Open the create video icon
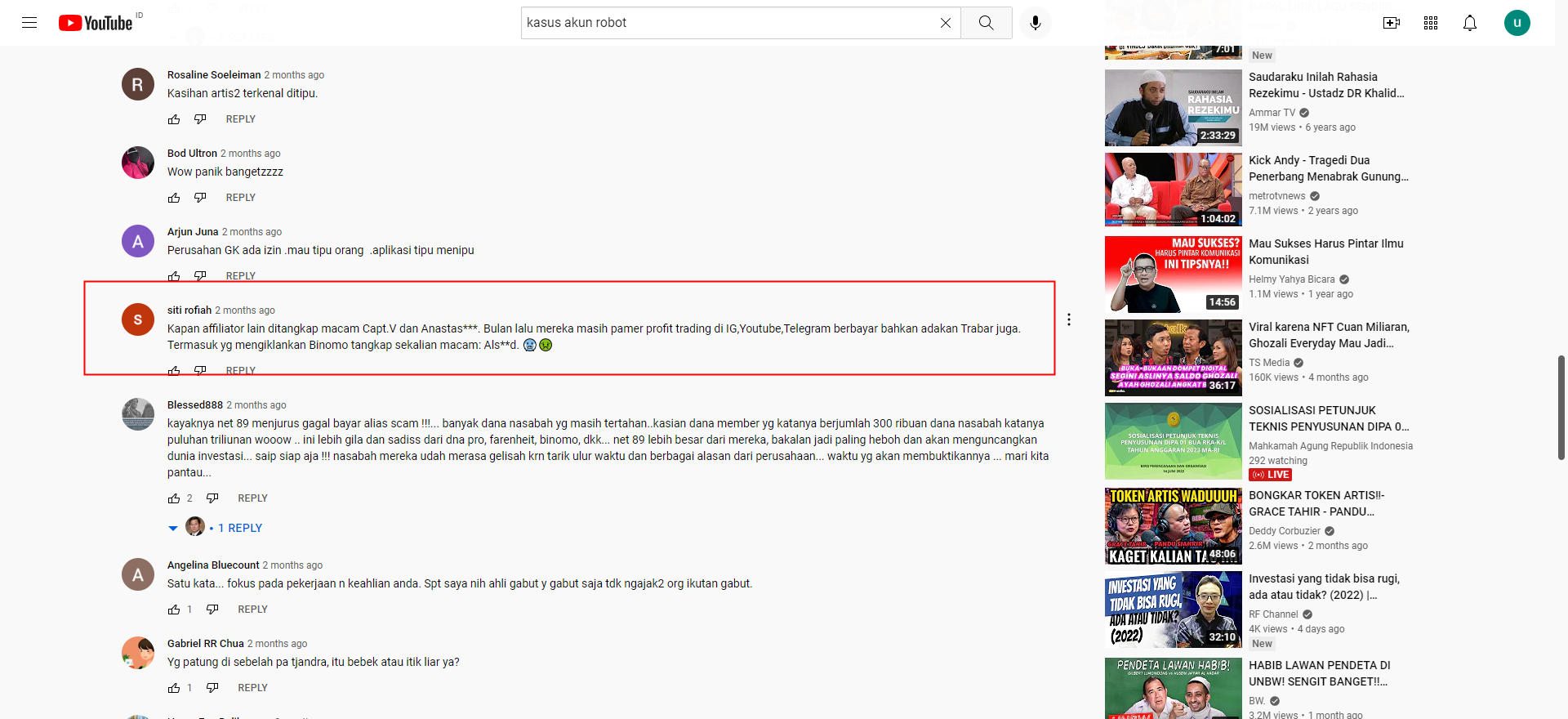 [1392, 23]
